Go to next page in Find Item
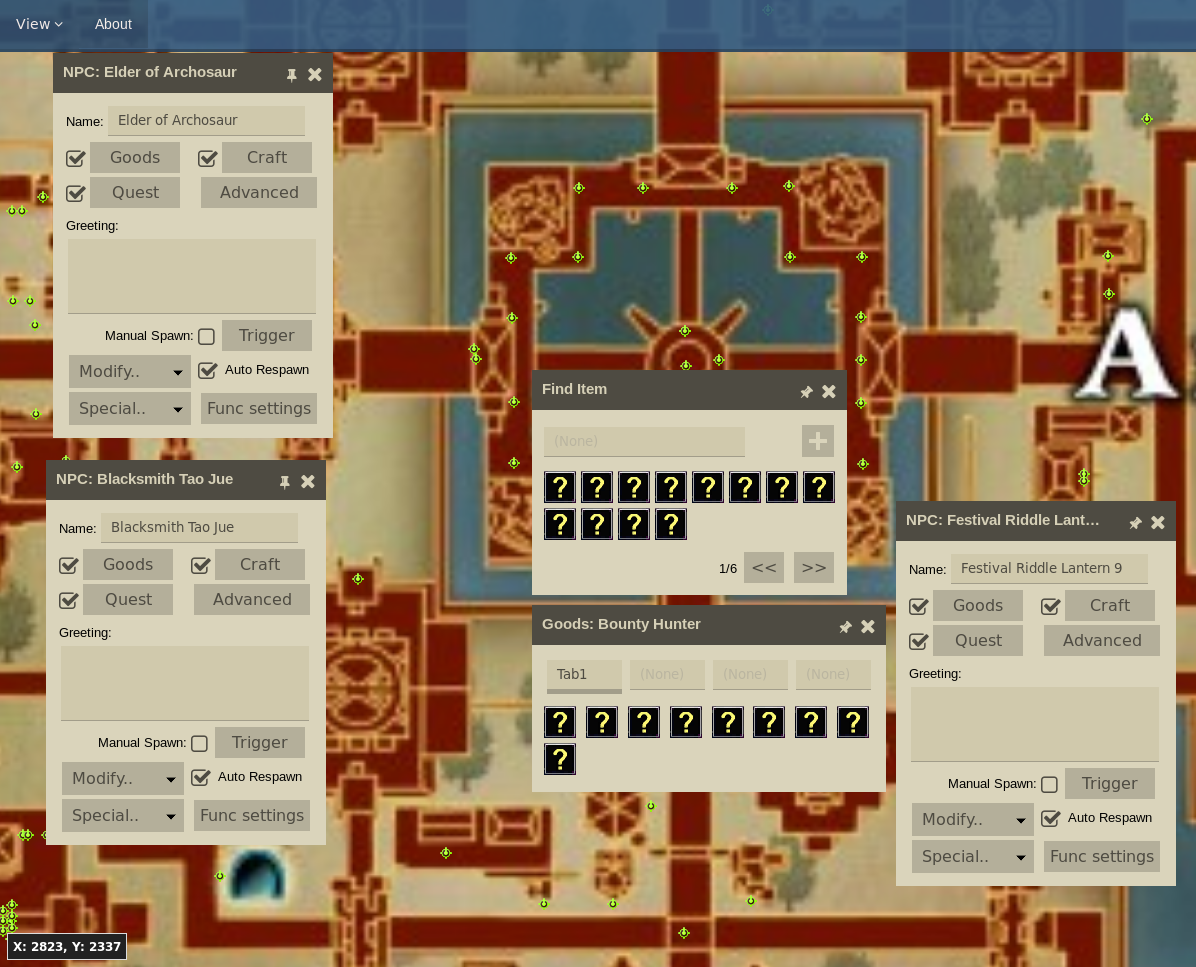1196x967 pixels. point(814,568)
